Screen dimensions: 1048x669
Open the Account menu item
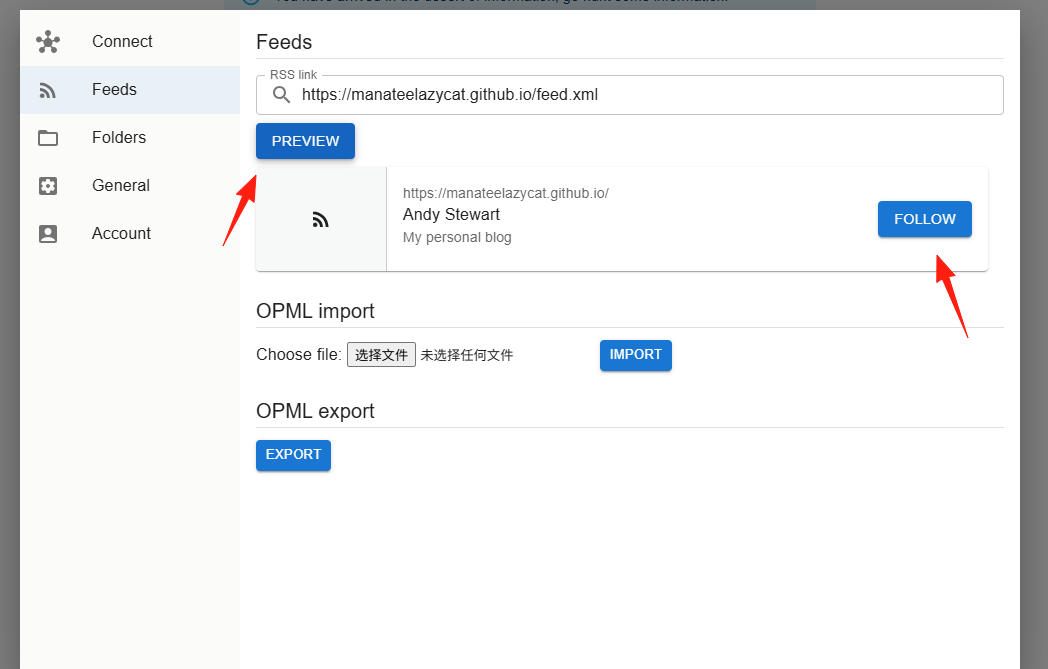click(130, 234)
